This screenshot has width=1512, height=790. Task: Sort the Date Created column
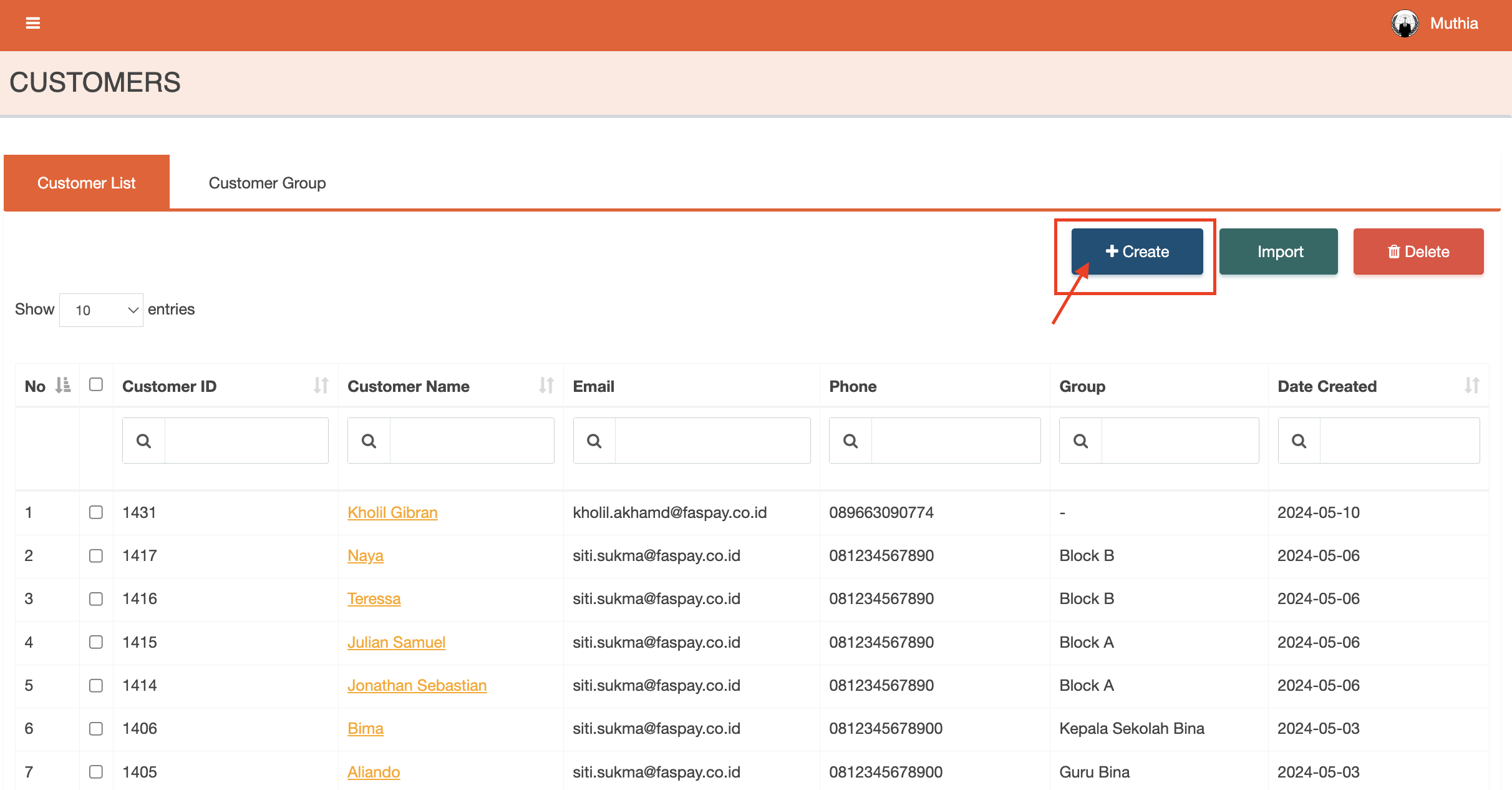point(1471,386)
